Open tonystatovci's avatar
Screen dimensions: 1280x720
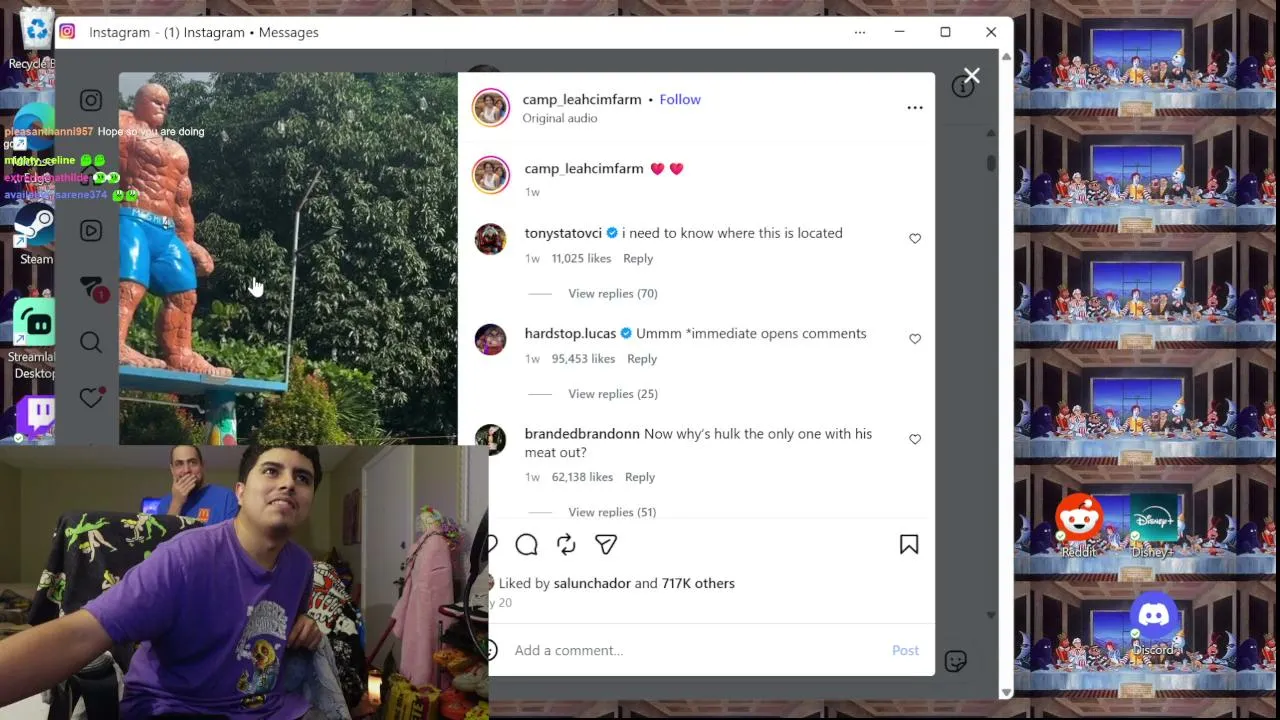pos(490,239)
